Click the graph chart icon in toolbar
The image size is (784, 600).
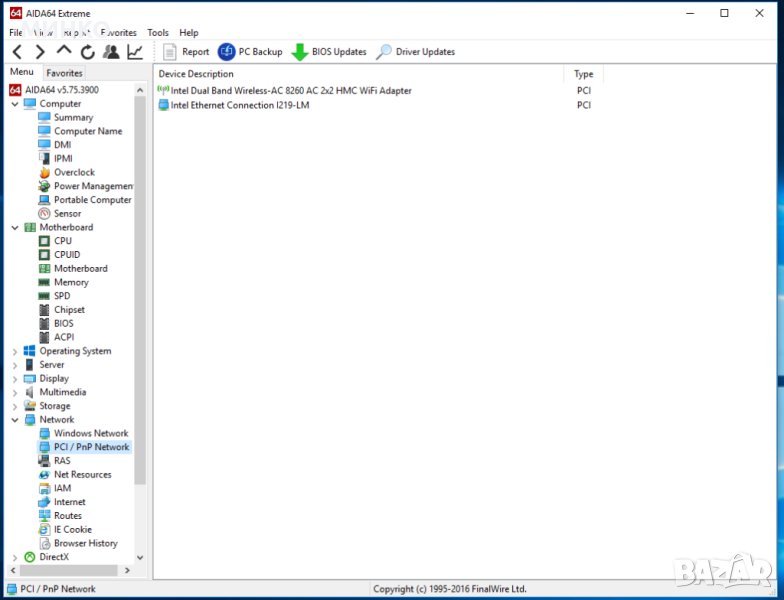[x=135, y=52]
